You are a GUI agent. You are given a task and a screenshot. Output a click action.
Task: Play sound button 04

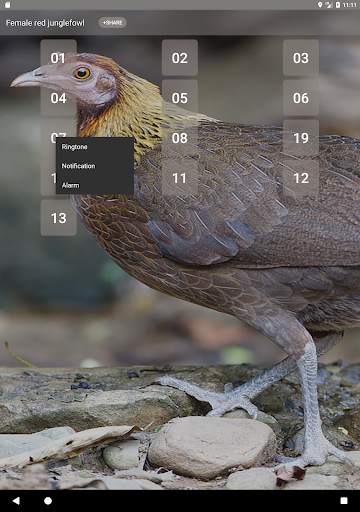(x=58, y=98)
